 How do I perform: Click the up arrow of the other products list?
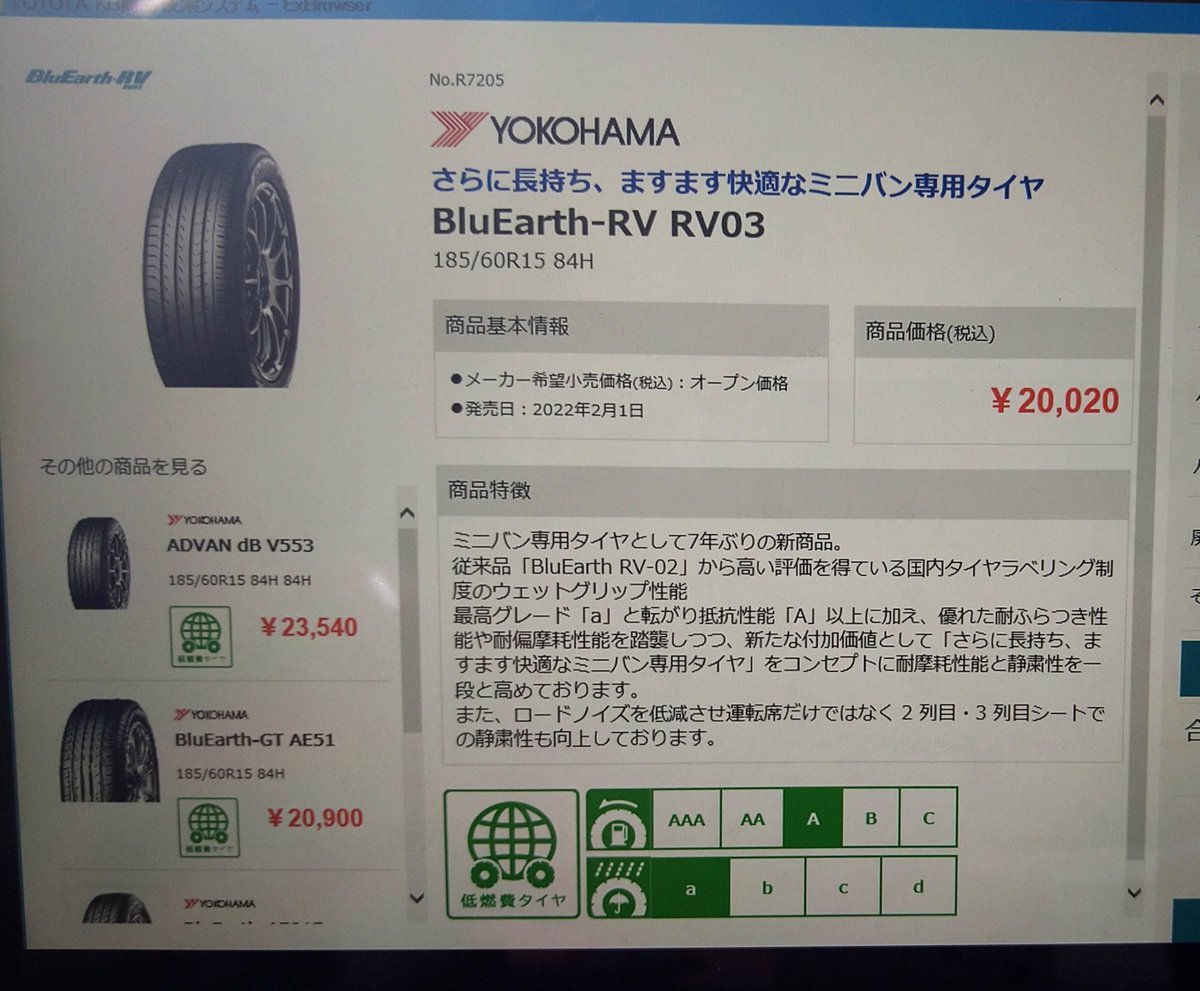pos(406,513)
